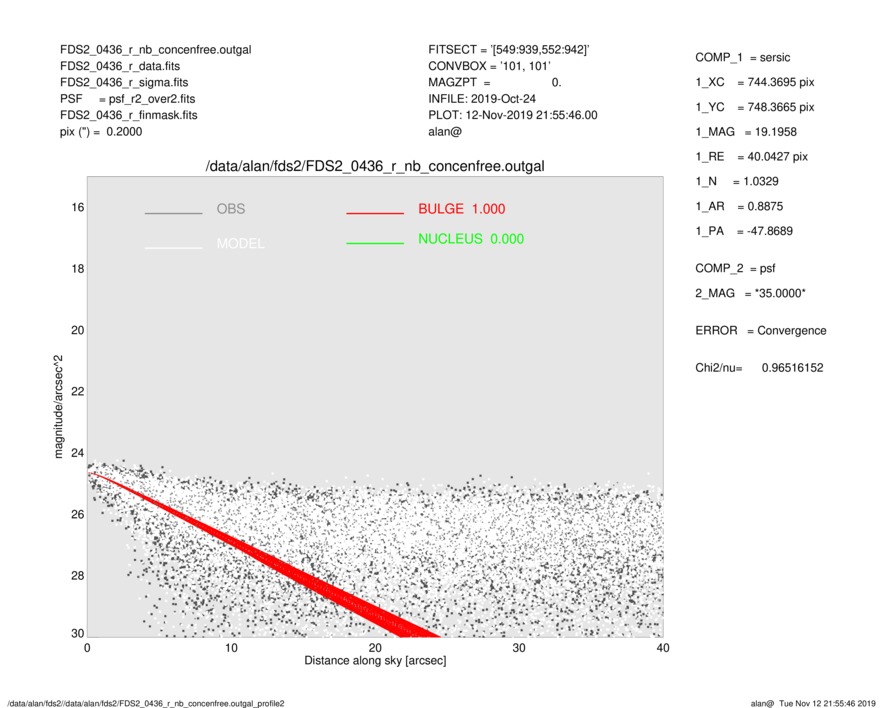Select the ERROR = Convergence text
Image resolution: width=885 pixels, height=708 pixels.
(x=760, y=331)
